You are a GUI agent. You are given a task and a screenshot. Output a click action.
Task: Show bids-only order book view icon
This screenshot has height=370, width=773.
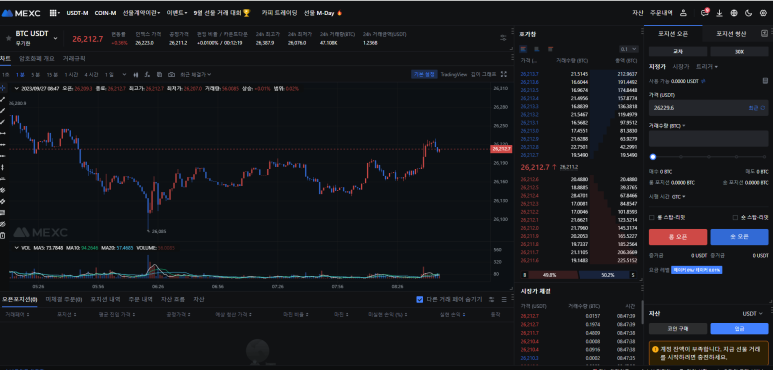pyautogui.click(x=537, y=49)
